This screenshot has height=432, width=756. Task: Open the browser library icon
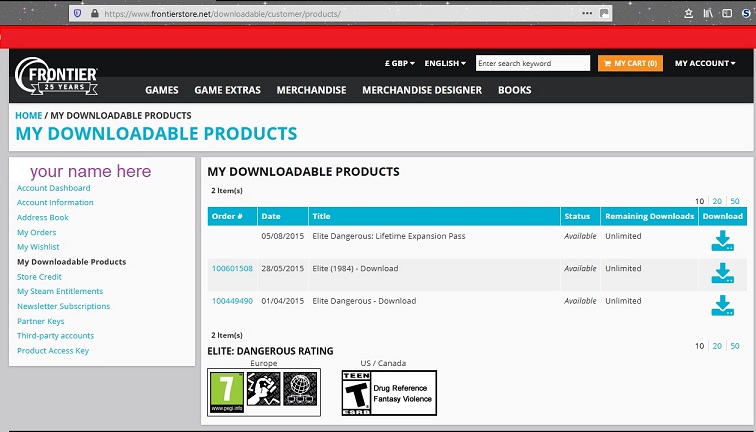click(x=708, y=14)
